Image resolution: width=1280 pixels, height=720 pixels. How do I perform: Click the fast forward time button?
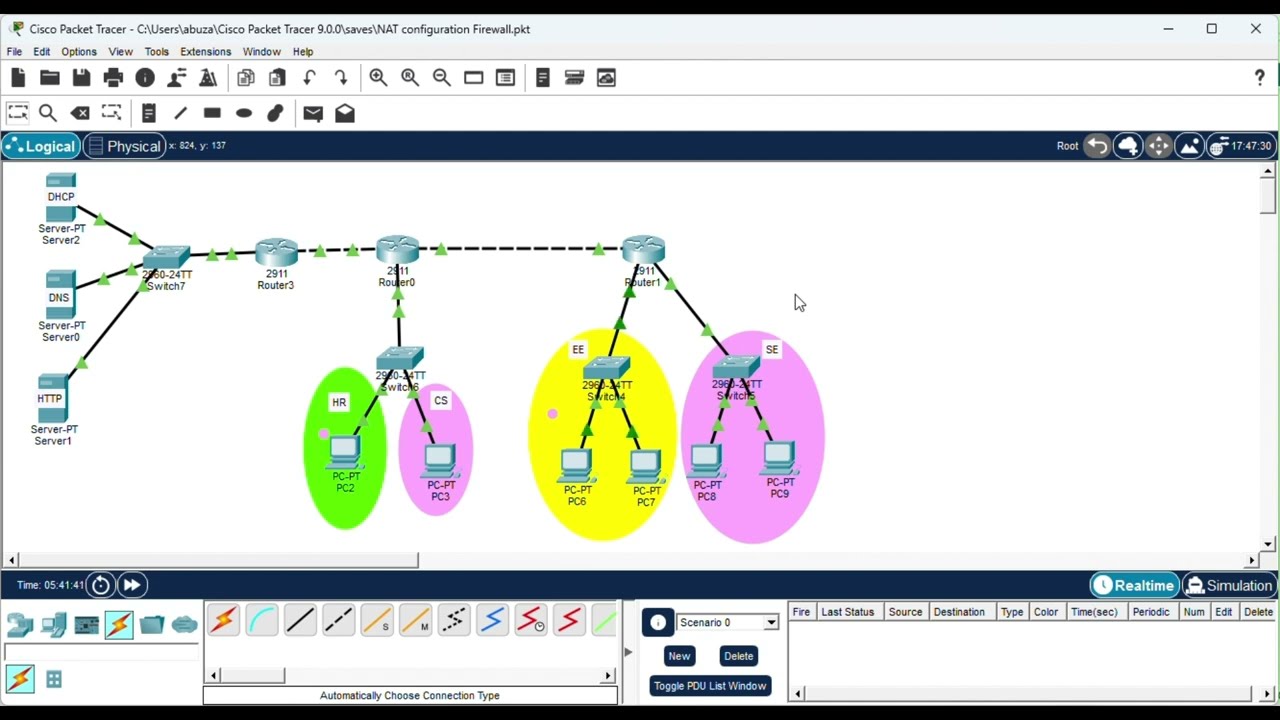(132, 585)
